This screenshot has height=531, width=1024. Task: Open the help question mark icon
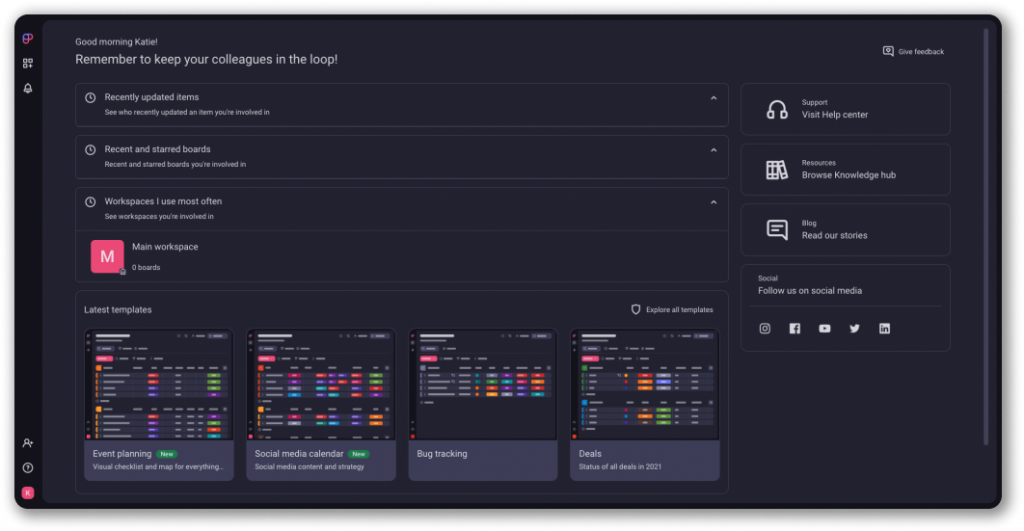(28, 467)
